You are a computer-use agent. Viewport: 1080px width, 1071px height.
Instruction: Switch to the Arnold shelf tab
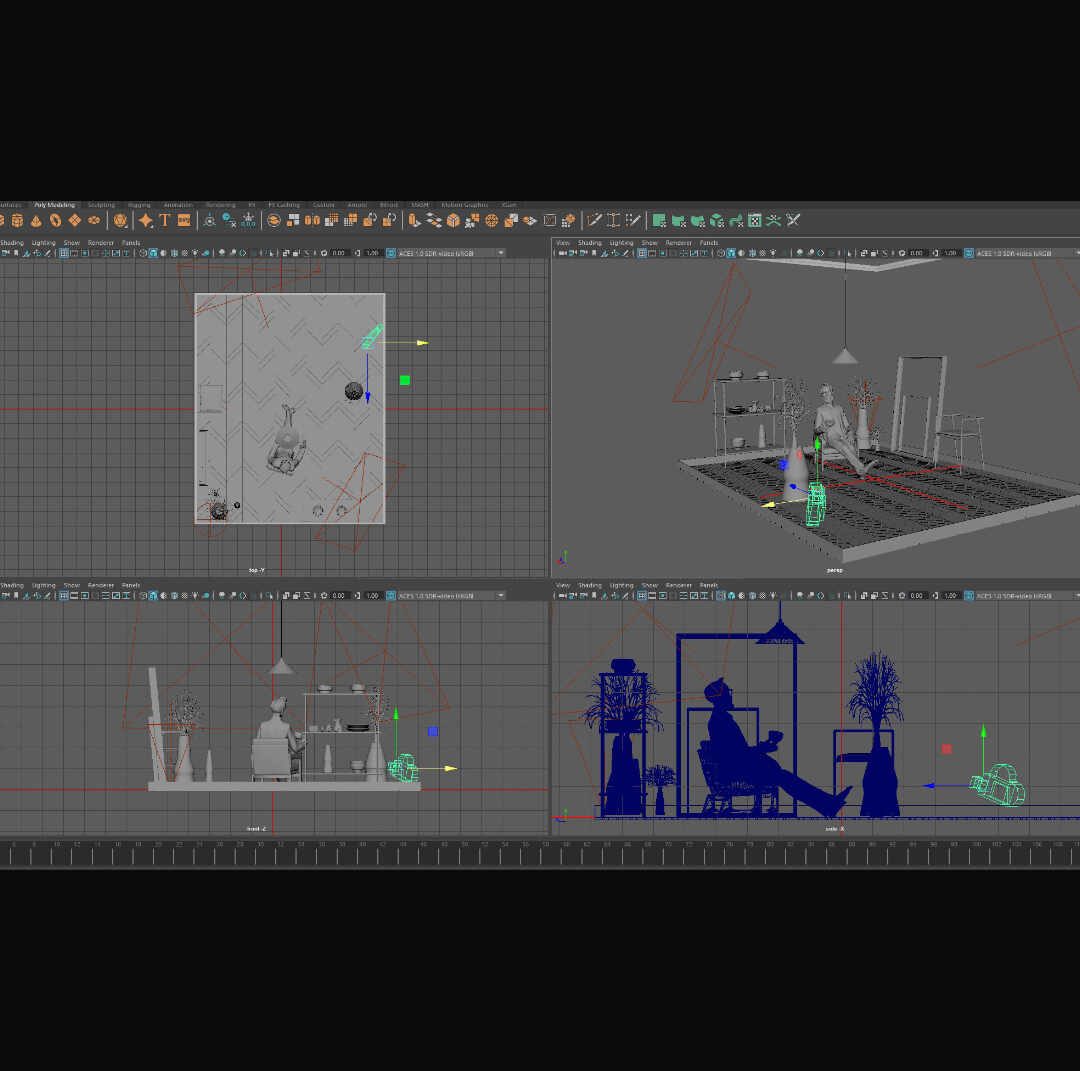[357, 205]
